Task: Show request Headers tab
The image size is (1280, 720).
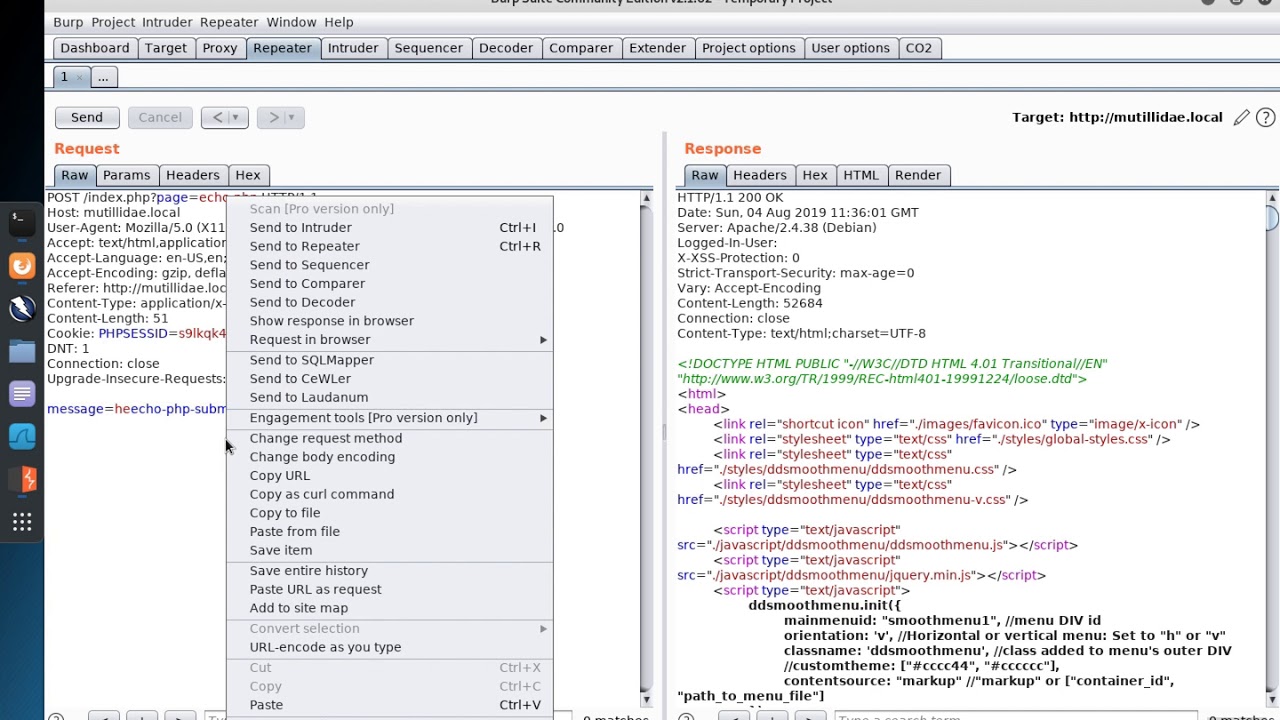Action: pos(192,175)
